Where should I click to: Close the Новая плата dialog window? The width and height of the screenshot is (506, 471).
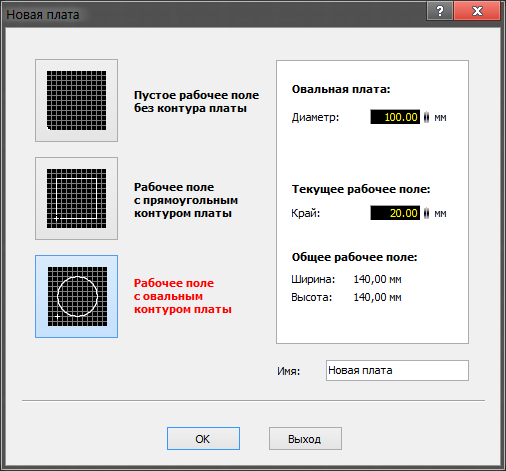click(477, 11)
